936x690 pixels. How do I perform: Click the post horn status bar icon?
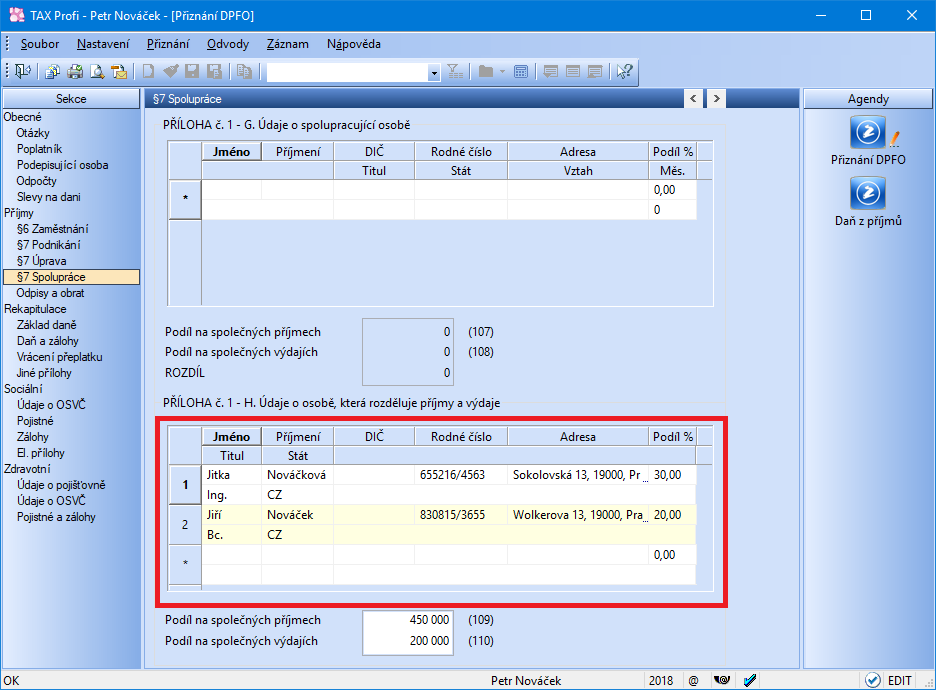(x=722, y=680)
